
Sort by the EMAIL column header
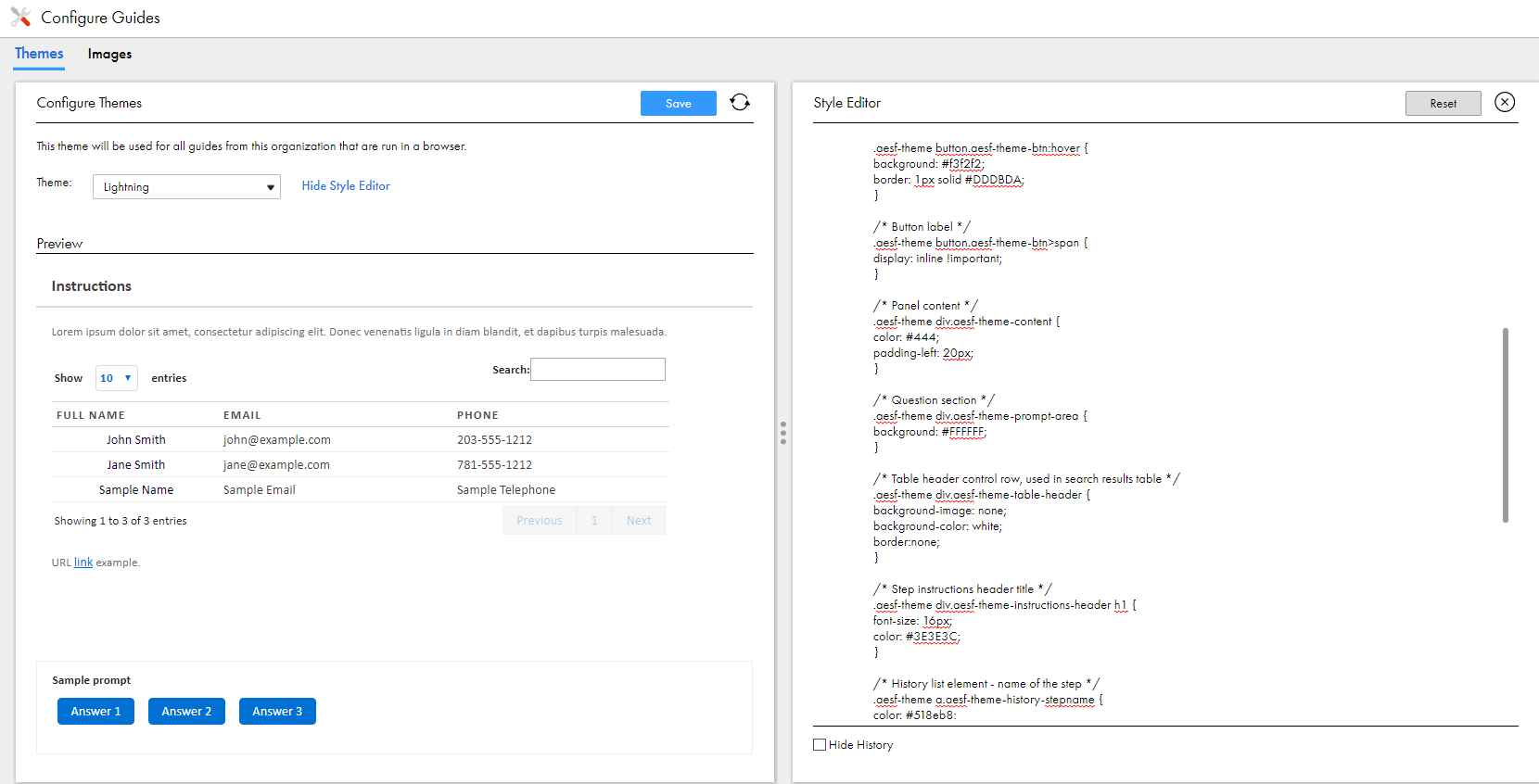point(242,415)
